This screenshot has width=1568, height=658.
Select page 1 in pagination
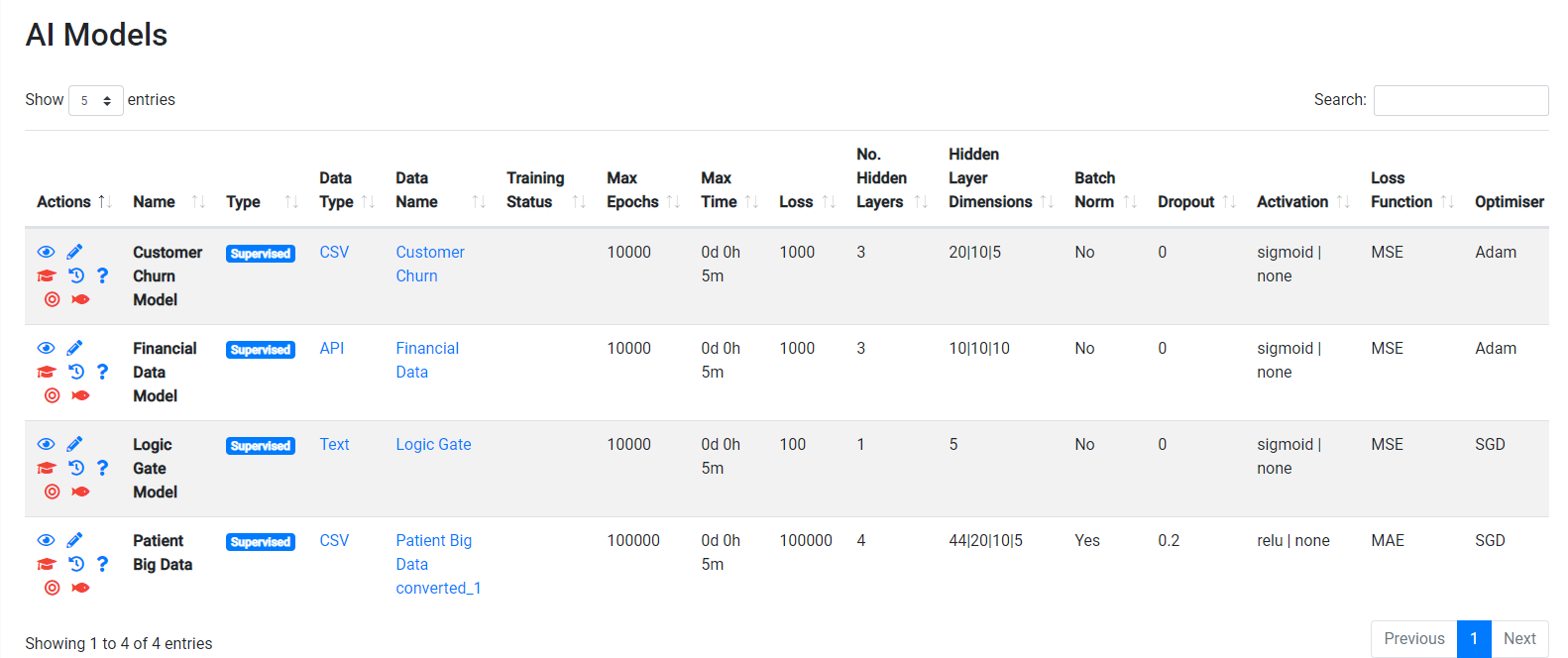pos(1474,638)
